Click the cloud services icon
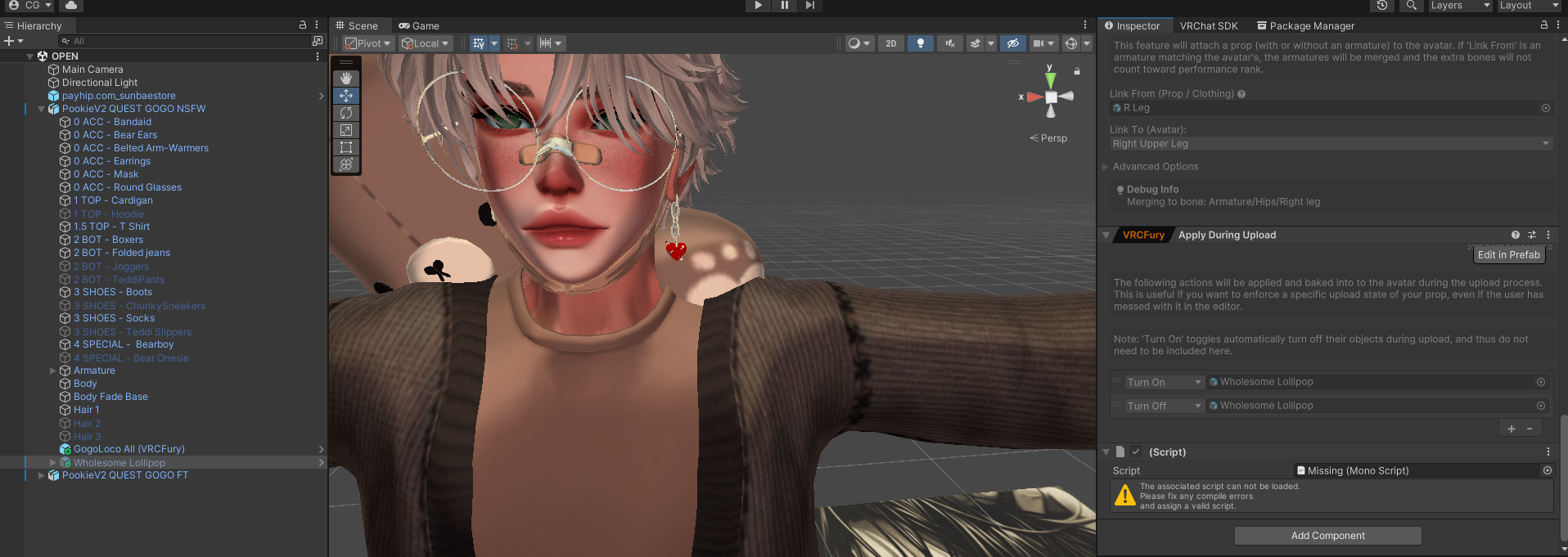The width and height of the screenshot is (1568, 557). pos(71,6)
